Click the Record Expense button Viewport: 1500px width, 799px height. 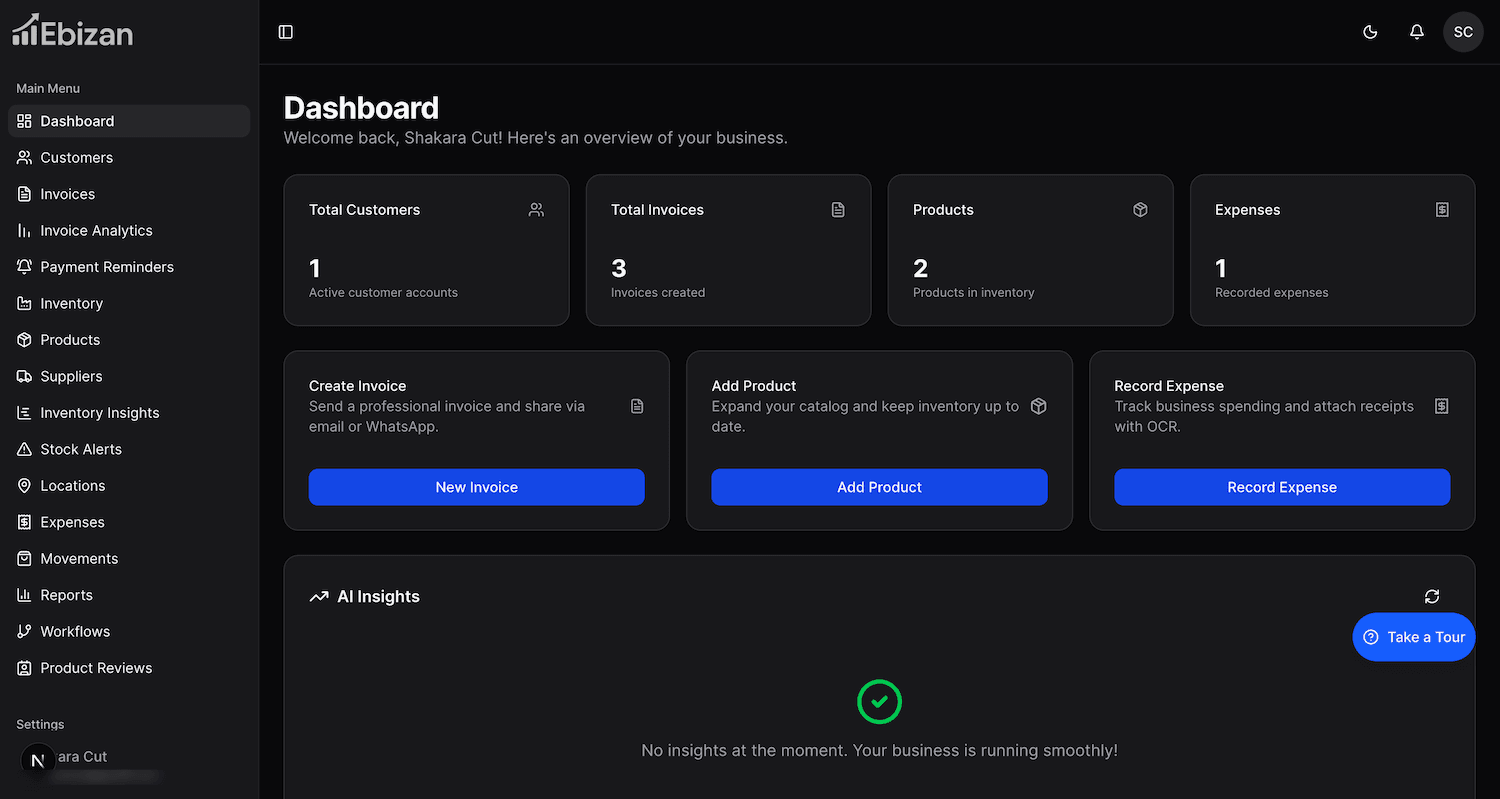[x=1281, y=487]
